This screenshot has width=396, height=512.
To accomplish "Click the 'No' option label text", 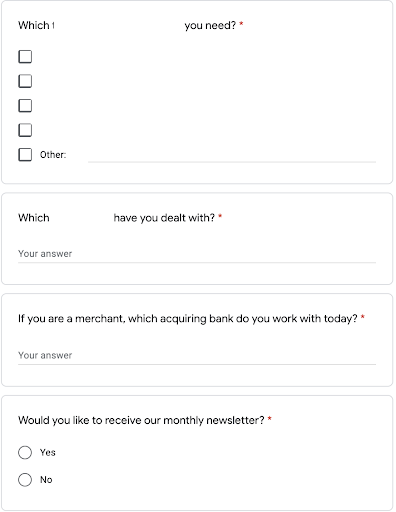I will tap(46, 480).
